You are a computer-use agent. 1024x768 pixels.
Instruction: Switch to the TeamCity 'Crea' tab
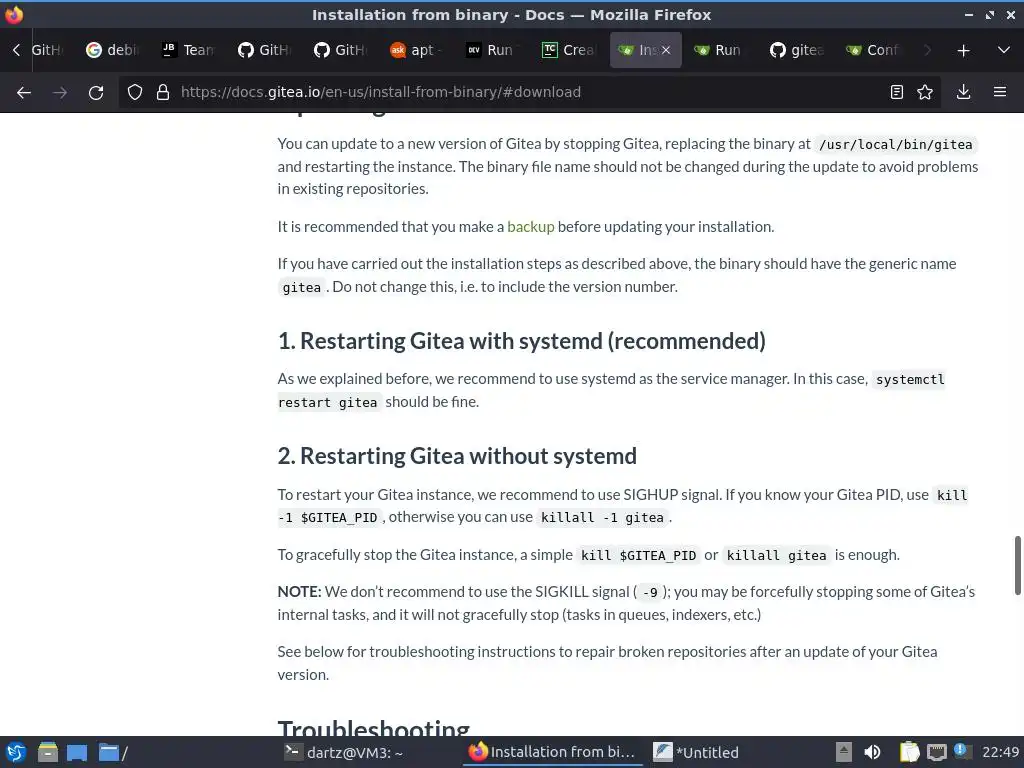[568, 50]
